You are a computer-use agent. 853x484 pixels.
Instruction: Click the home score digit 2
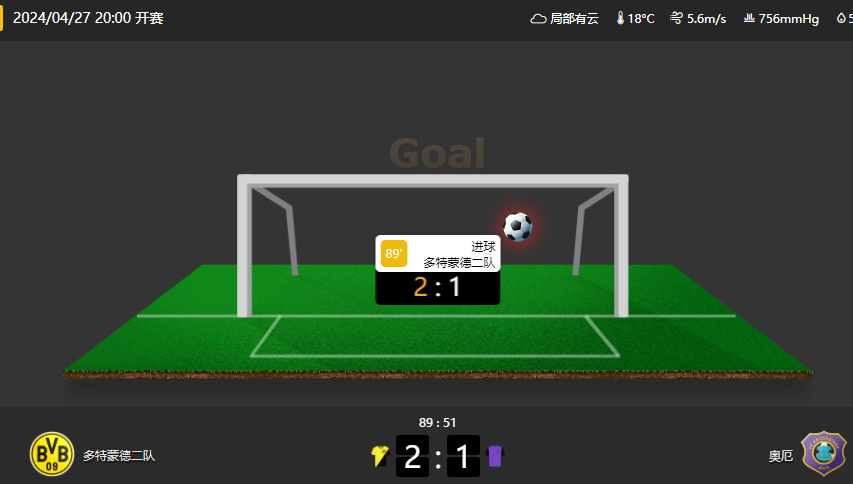[x=412, y=456]
